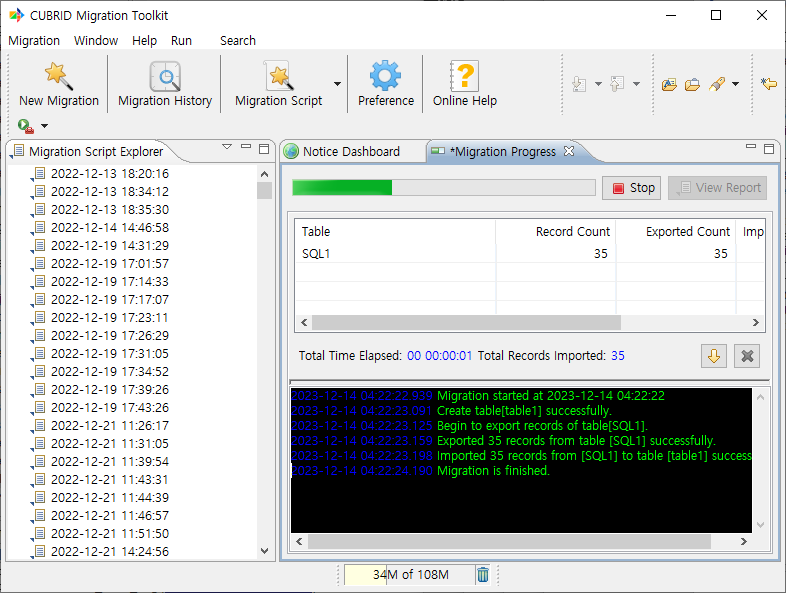Click the Preference gear icon
This screenshot has width=786, height=593.
[x=385, y=76]
